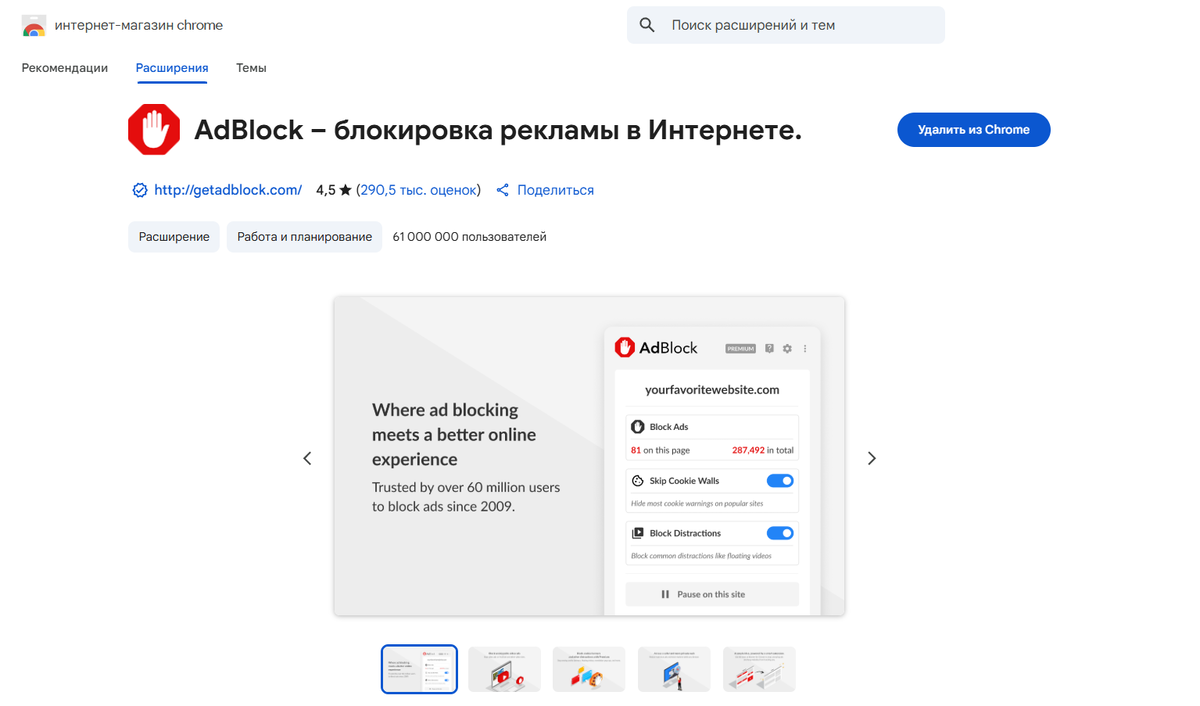Show the next screenshot with right arrow
The width and height of the screenshot is (1200, 706).
872,458
